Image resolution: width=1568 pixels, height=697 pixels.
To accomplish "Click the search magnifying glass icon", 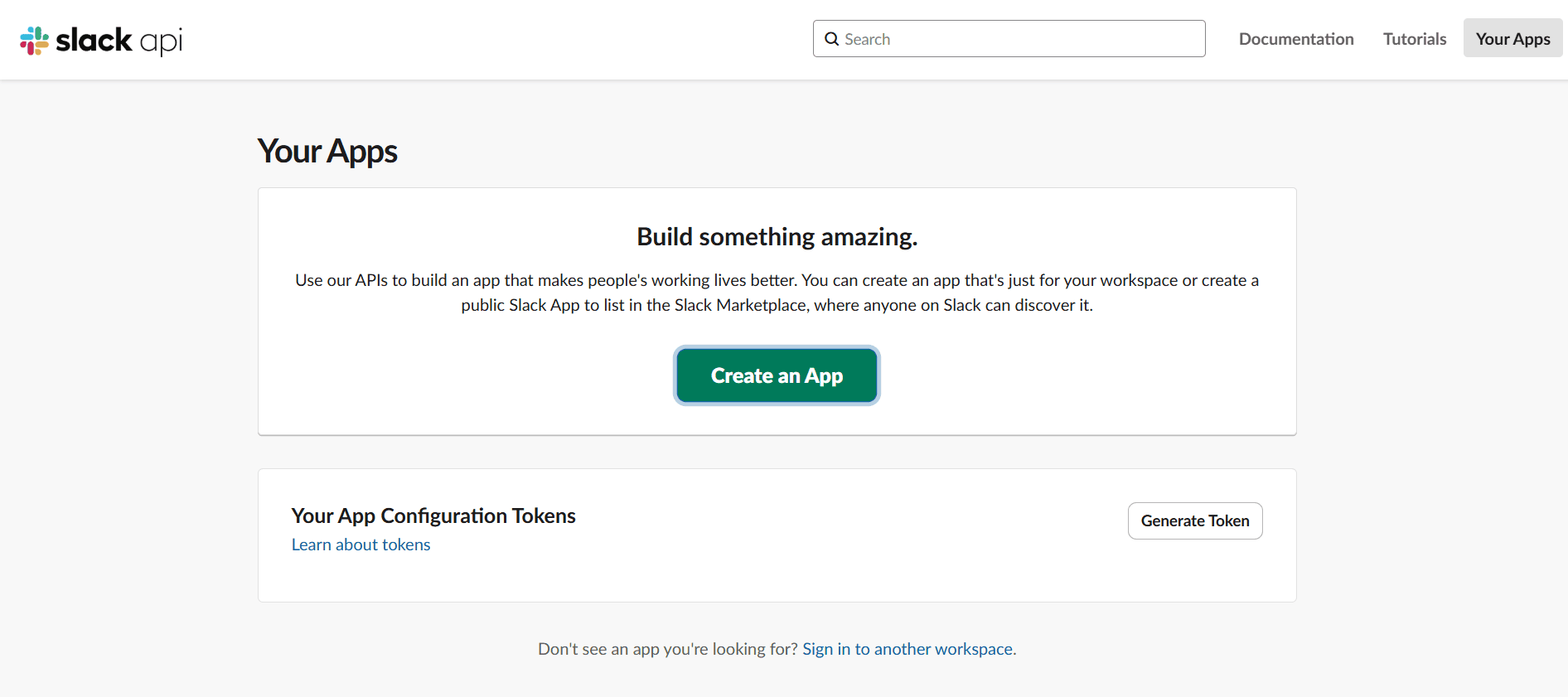I will tap(831, 39).
